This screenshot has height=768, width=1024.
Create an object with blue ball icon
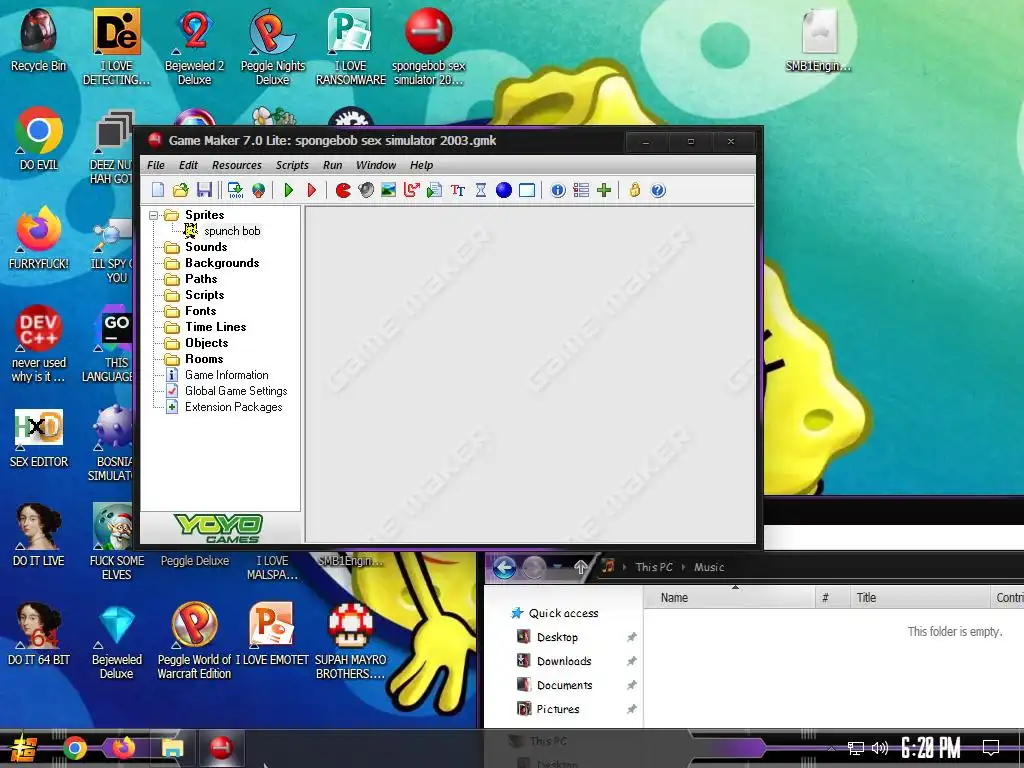pos(504,190)
